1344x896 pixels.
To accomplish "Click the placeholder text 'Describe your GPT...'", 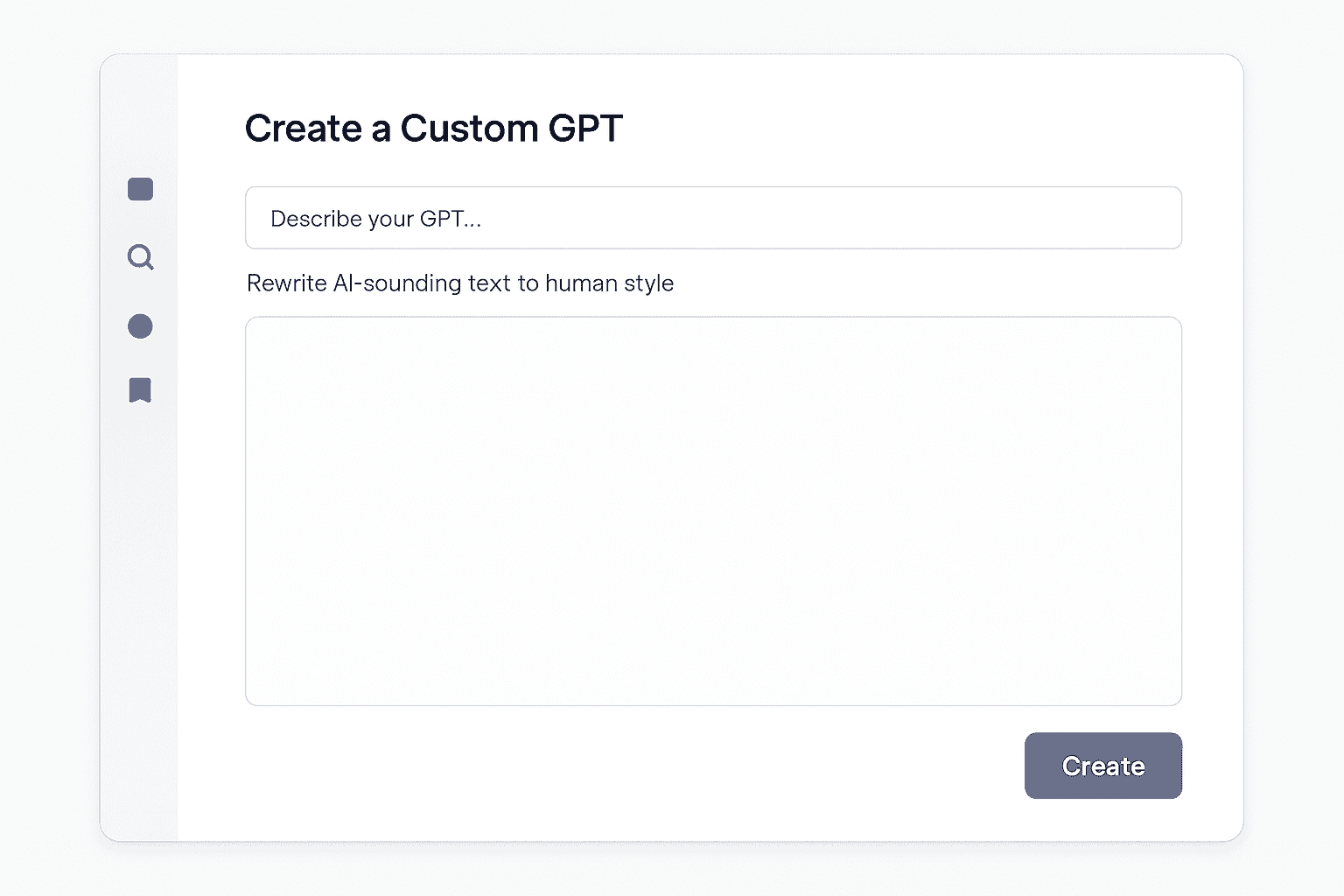I will pos(375,218).
